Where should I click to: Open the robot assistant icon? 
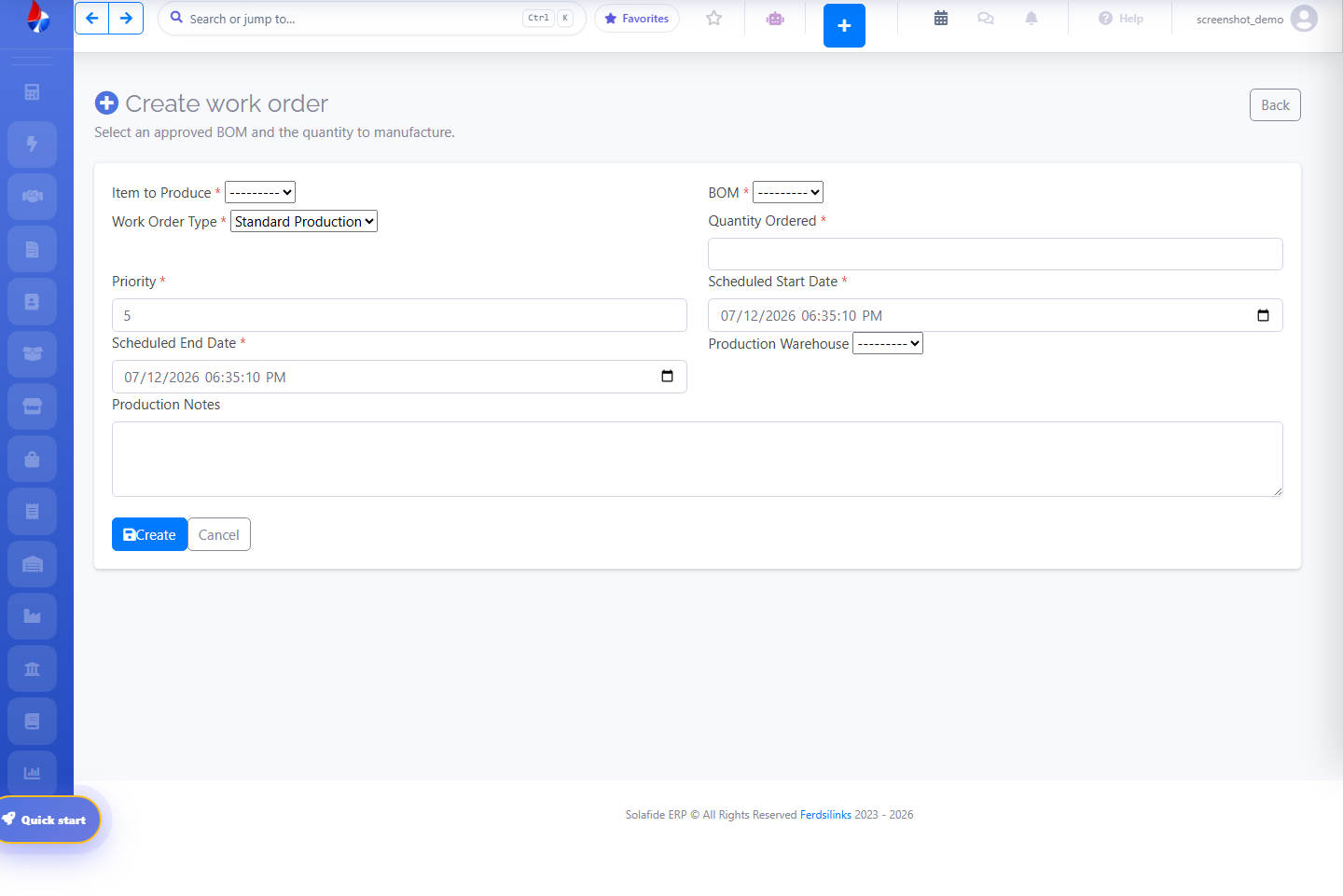click(x=775, y=18)
